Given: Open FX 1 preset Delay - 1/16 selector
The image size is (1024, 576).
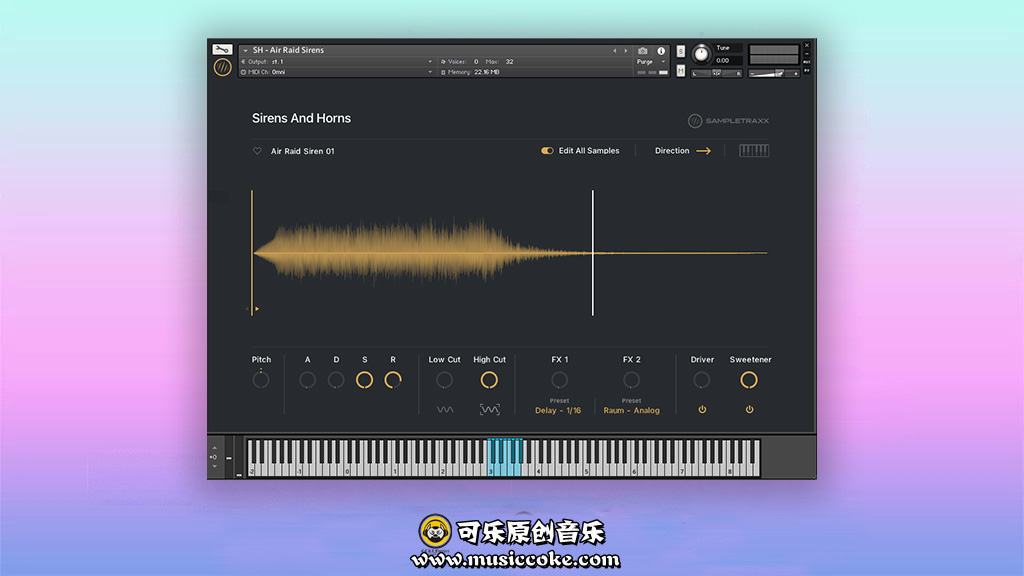Looking at the screenshot, I should coord(558,411).
